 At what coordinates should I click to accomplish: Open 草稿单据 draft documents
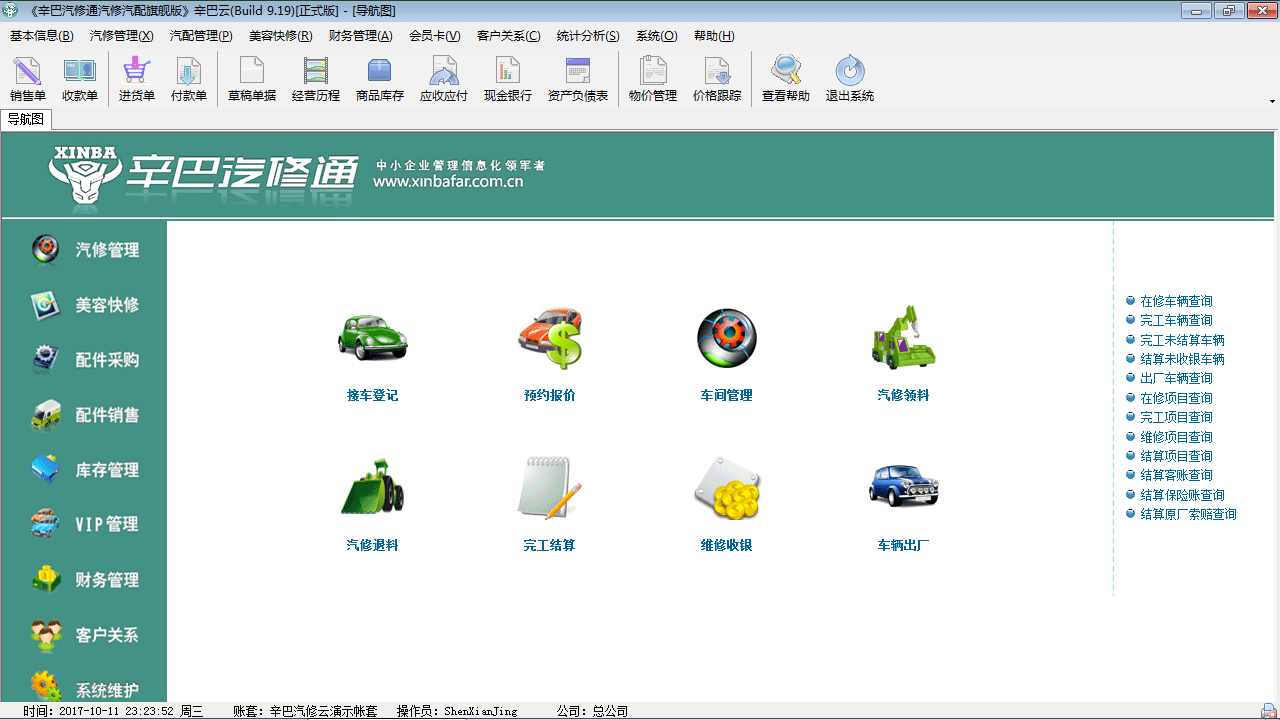coord(252,79)
